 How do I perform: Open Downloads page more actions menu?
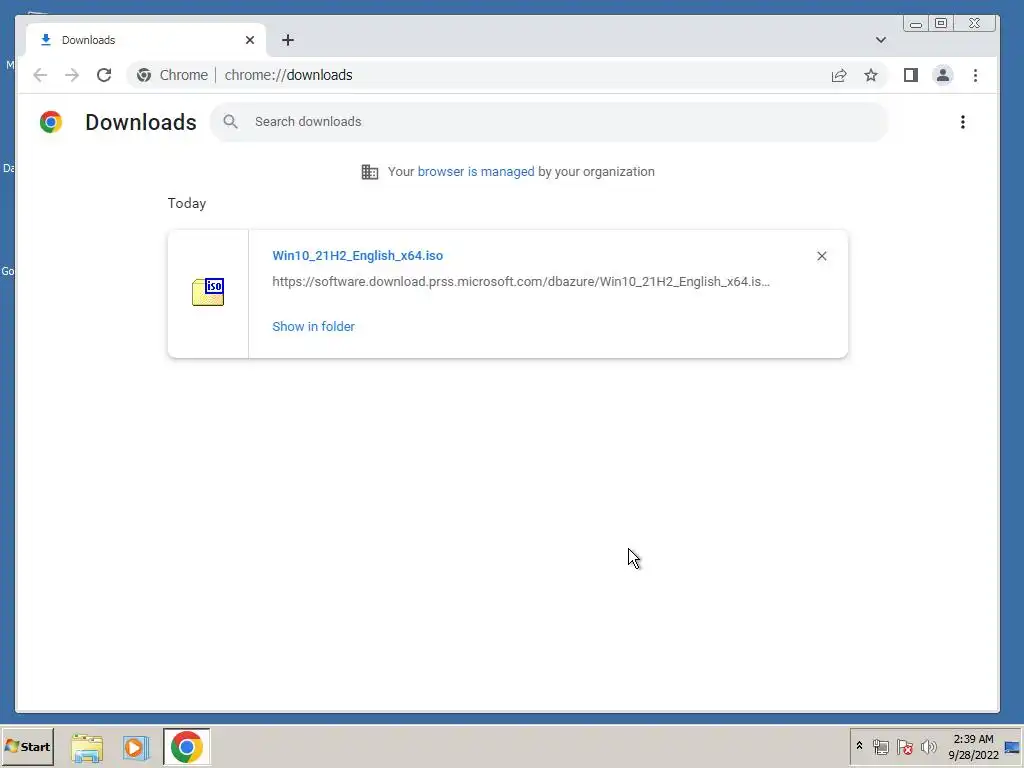point(963,122)
